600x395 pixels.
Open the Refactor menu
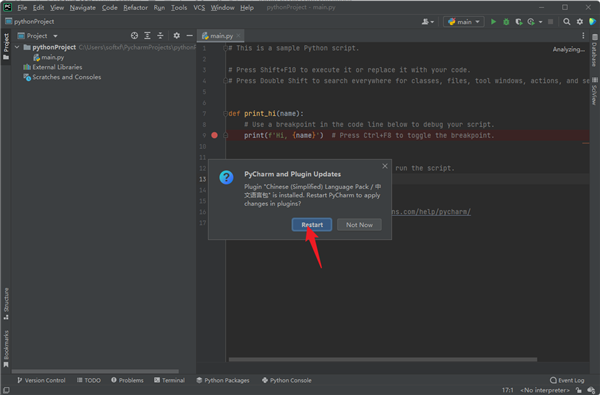[135, 8]
